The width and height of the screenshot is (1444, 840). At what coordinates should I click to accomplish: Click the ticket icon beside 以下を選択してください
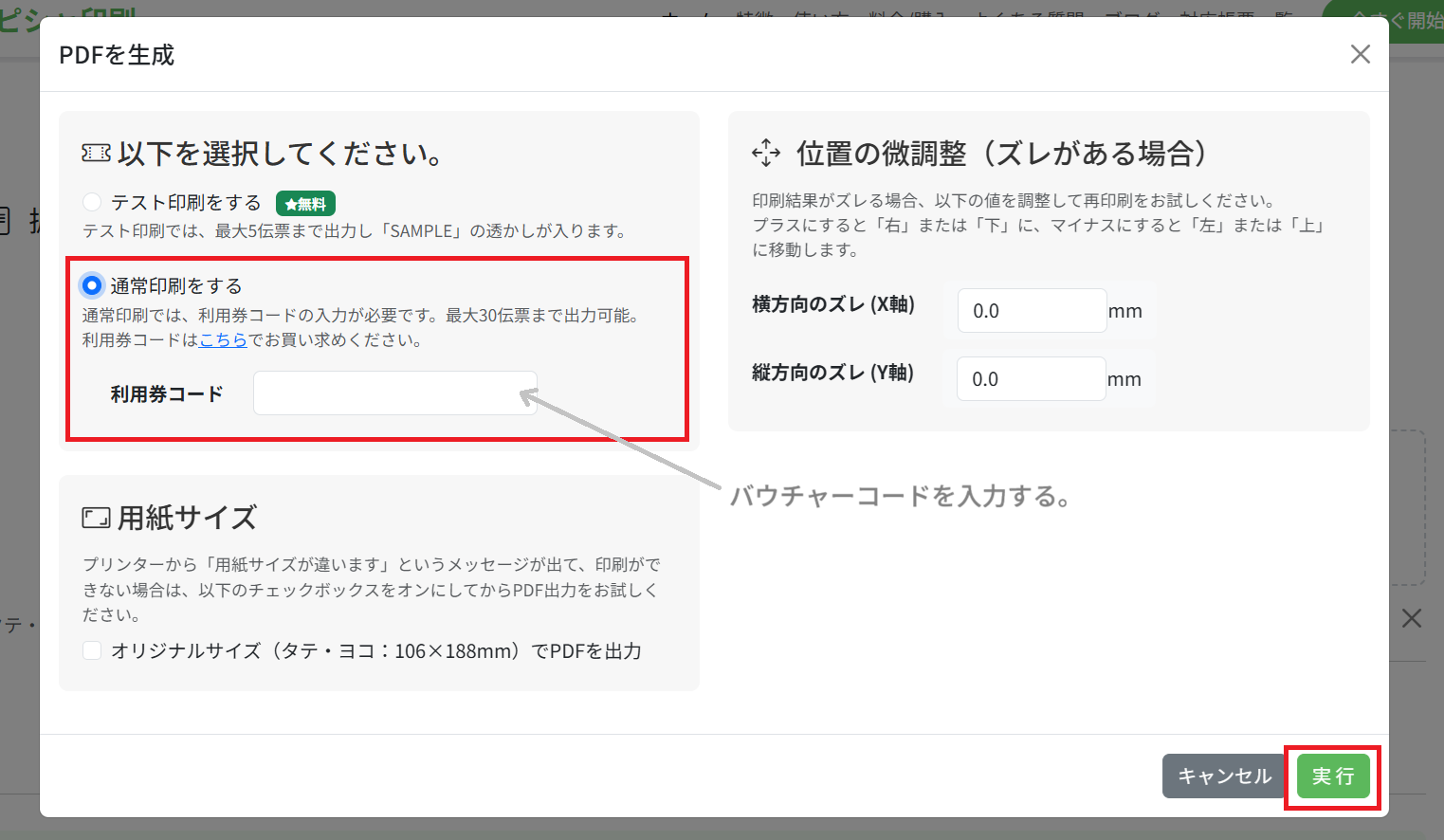[x=96, y=154]
